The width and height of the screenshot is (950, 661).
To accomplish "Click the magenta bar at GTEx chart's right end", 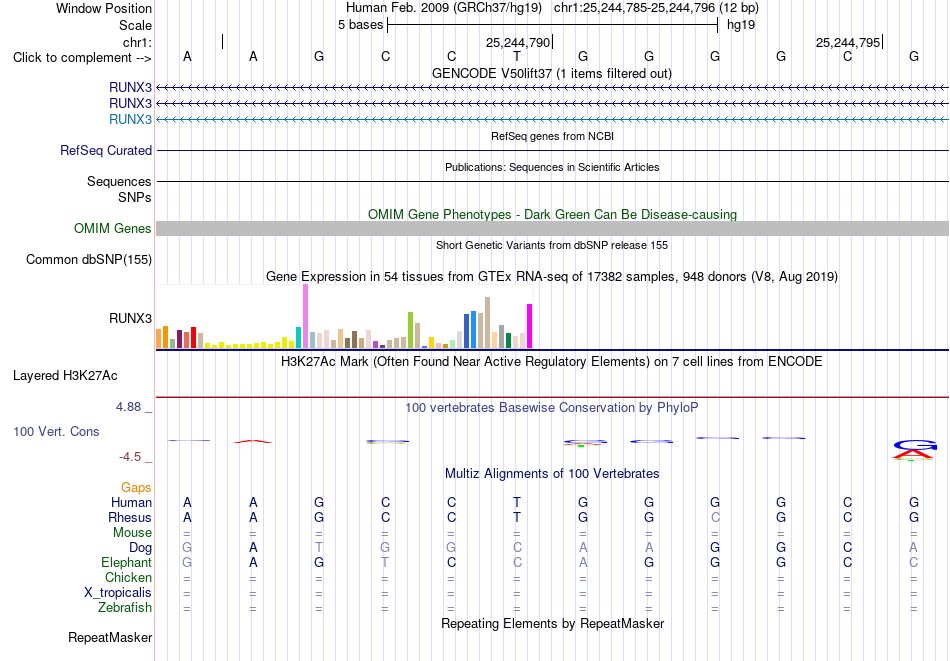I will click(x=530, y=326).
